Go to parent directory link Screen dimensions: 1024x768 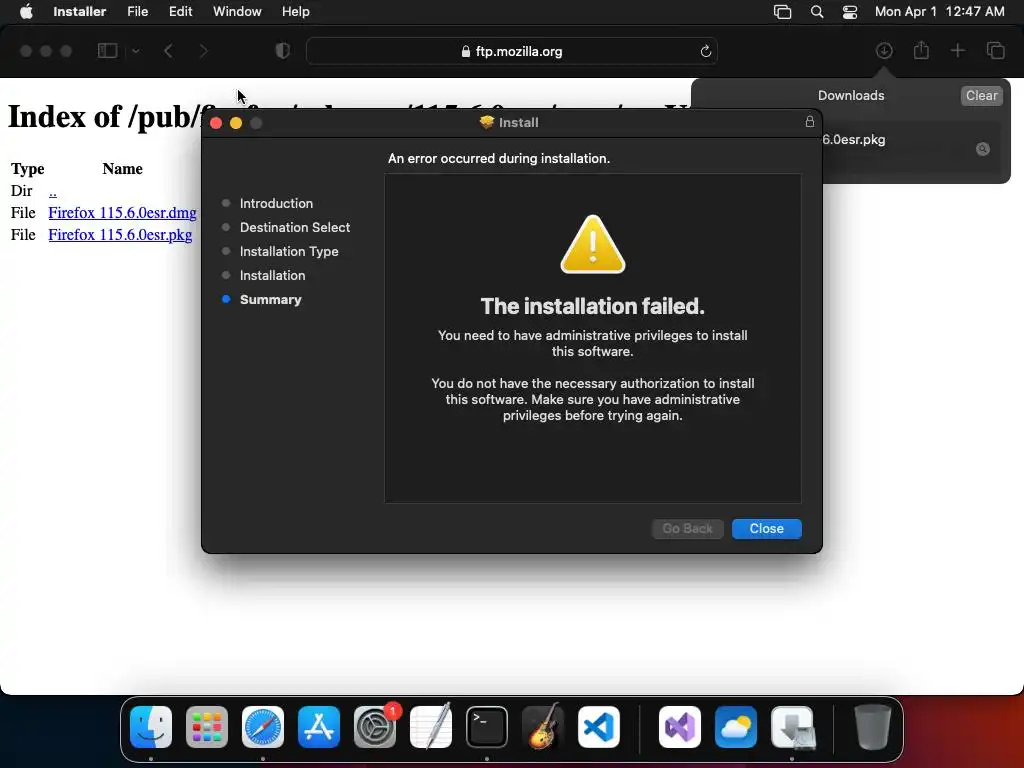[52, 191]
